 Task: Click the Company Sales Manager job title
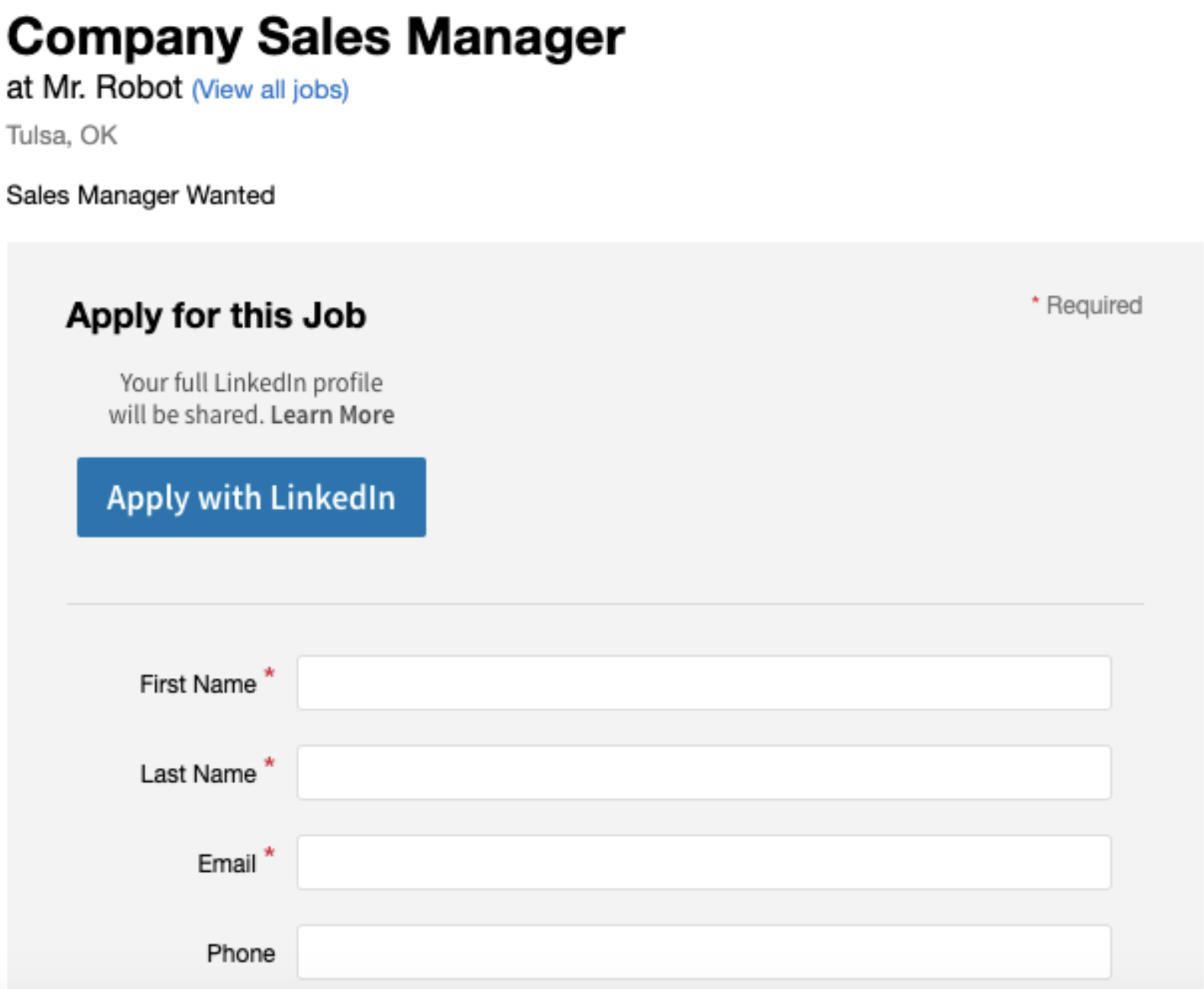pyautogui.click(x=315, y=37)
